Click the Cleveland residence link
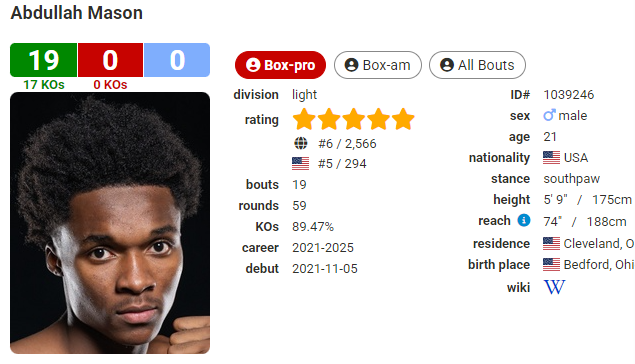 (x=599, y=243)
